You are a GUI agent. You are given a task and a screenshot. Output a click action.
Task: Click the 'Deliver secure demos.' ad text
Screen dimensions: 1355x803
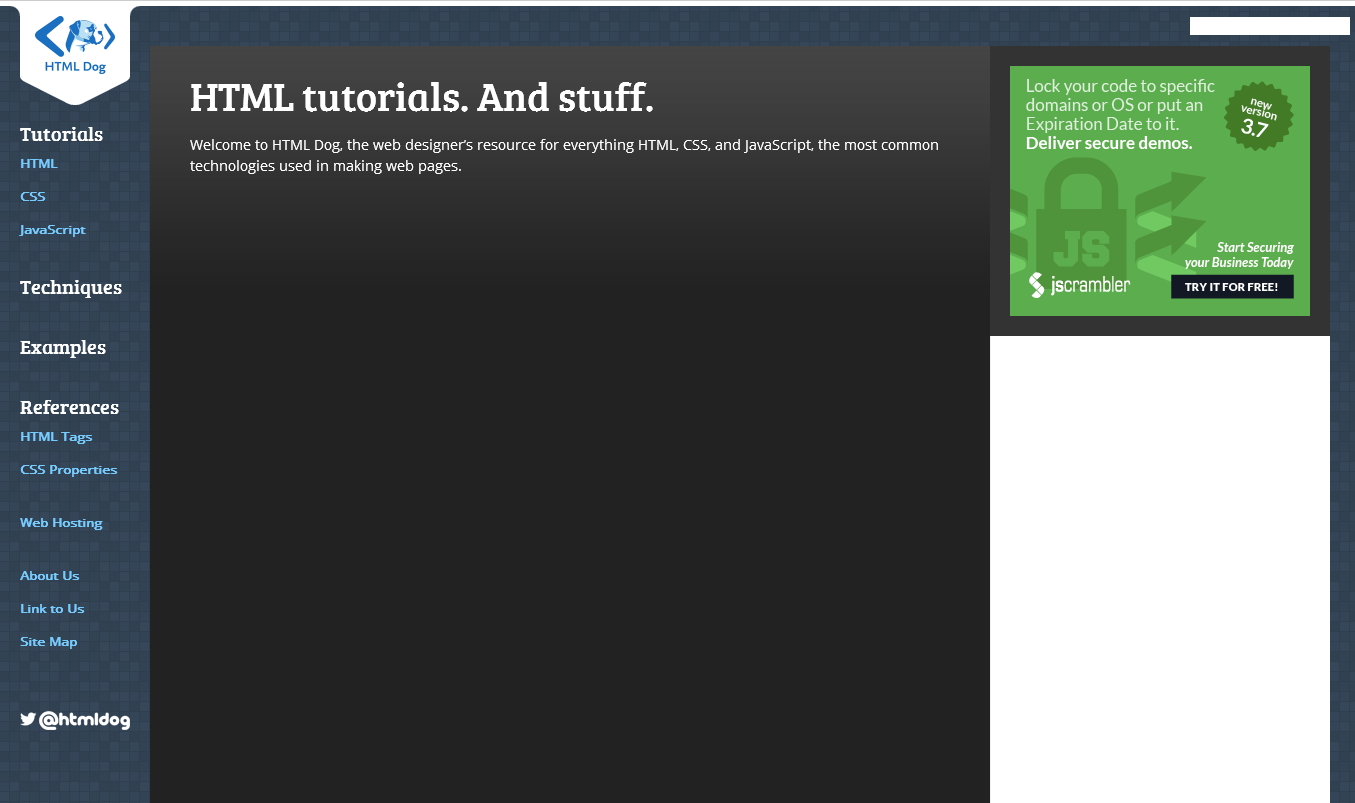1109,143
